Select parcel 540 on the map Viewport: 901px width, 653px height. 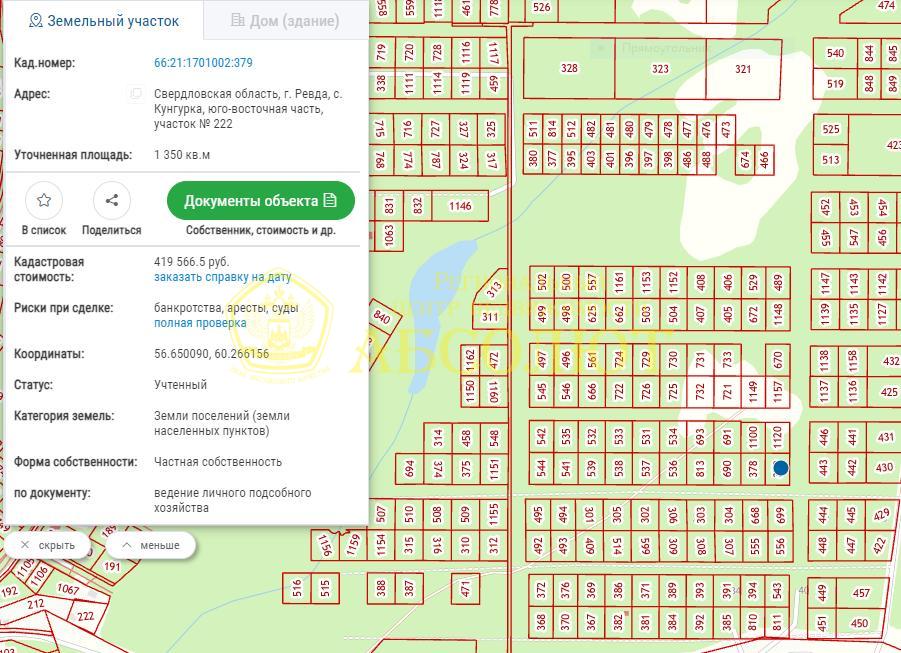click(835, 53)
